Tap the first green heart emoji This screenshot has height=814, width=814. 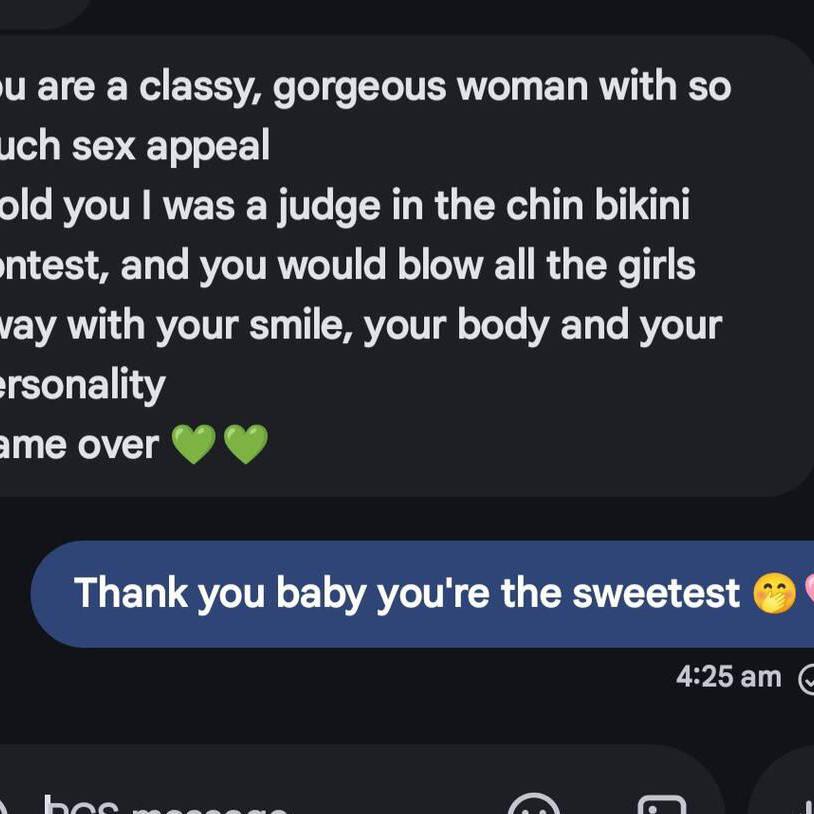[x=194, y=444]
